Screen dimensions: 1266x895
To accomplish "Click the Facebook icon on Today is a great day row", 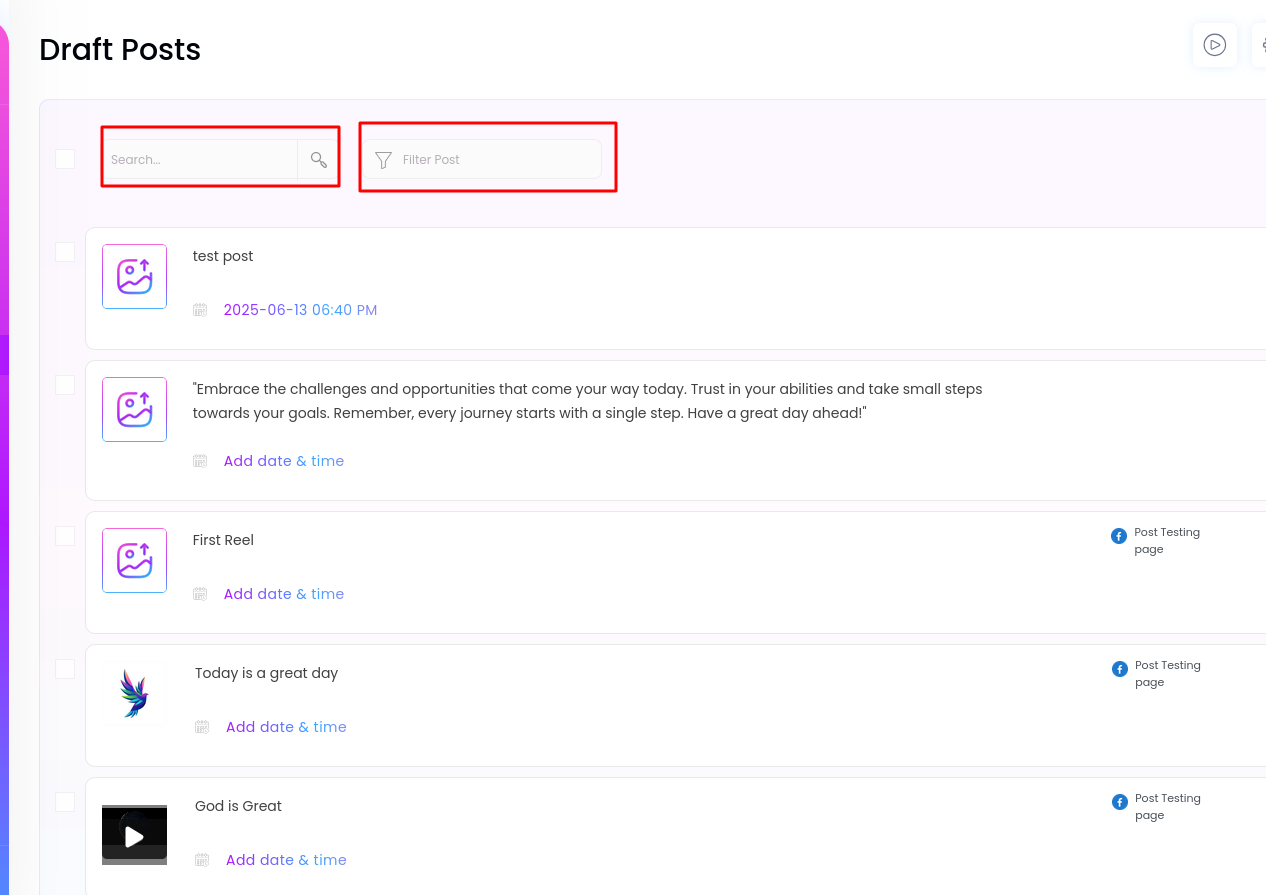I will pyautogui.click(x=1120, y=669).
